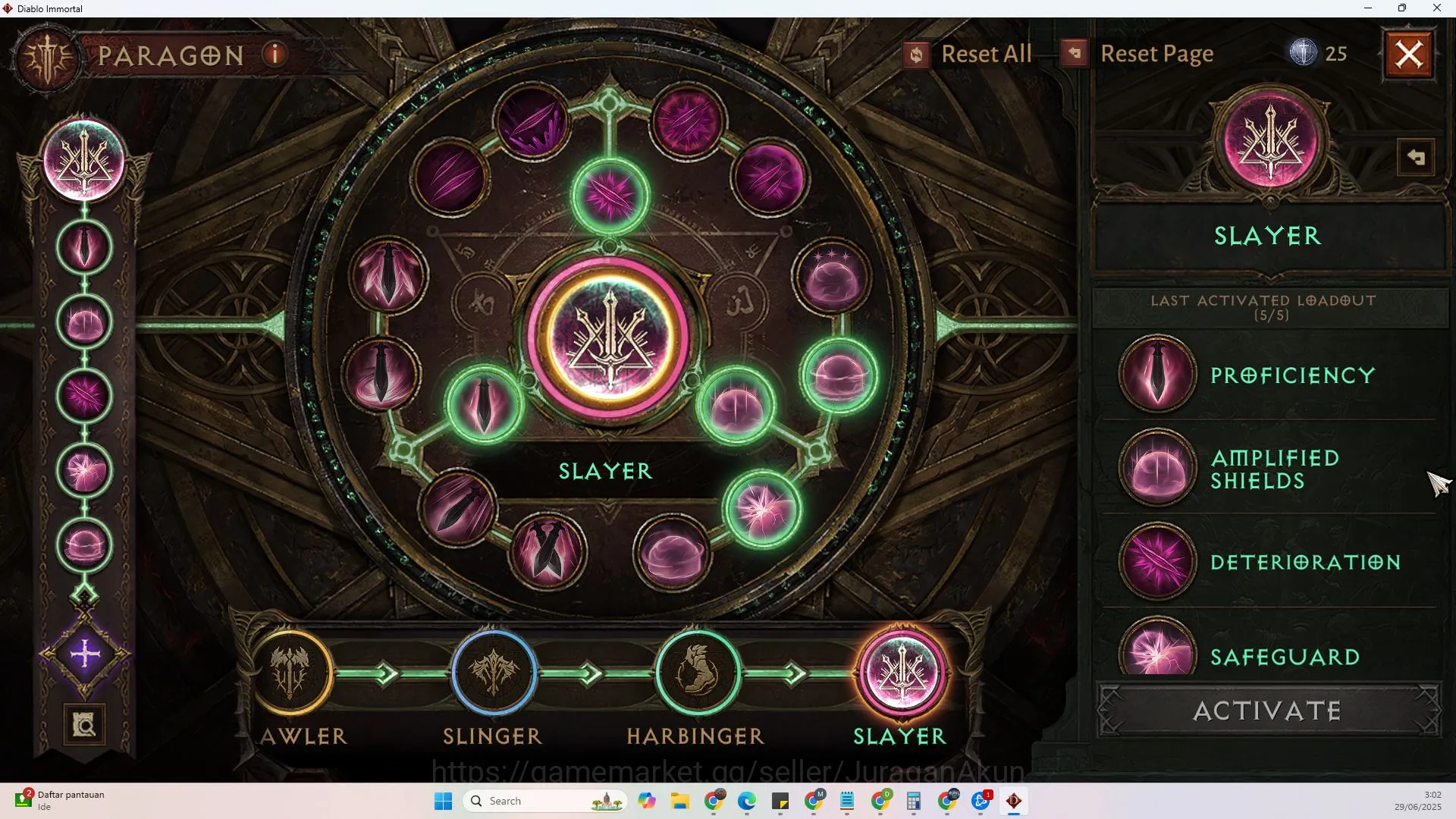Select the crossed daggers node in wheel
Viewport: 1456px width, 819px height.
coord(548,551)
